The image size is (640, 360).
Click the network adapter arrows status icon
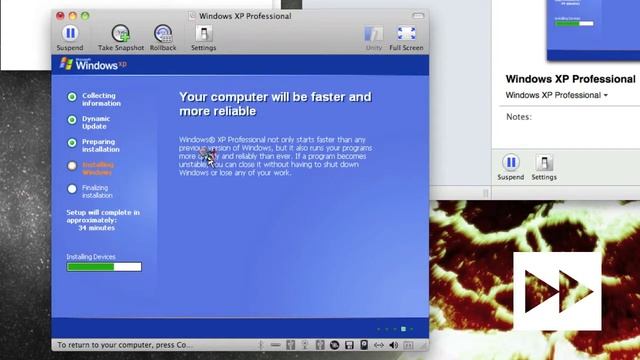click(x=379, y=345)
